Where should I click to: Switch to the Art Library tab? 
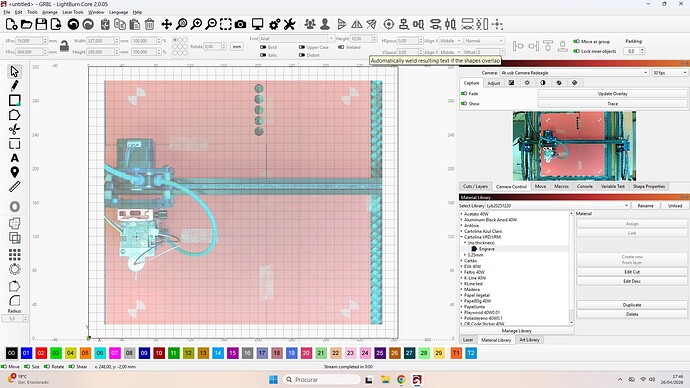coord(529,340)
